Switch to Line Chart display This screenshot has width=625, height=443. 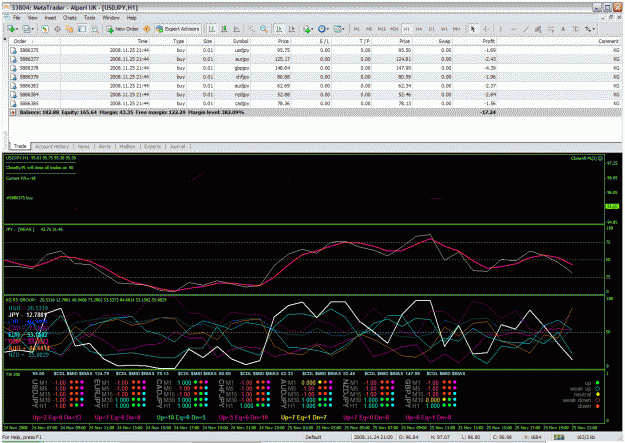[237, 29]
